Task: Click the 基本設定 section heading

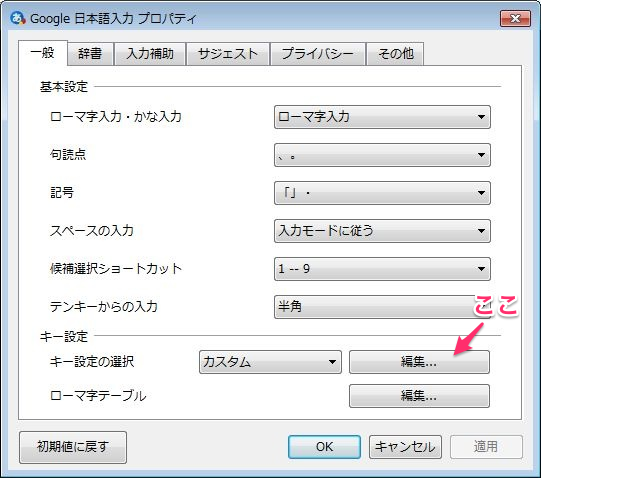Action: coord(64,87)
